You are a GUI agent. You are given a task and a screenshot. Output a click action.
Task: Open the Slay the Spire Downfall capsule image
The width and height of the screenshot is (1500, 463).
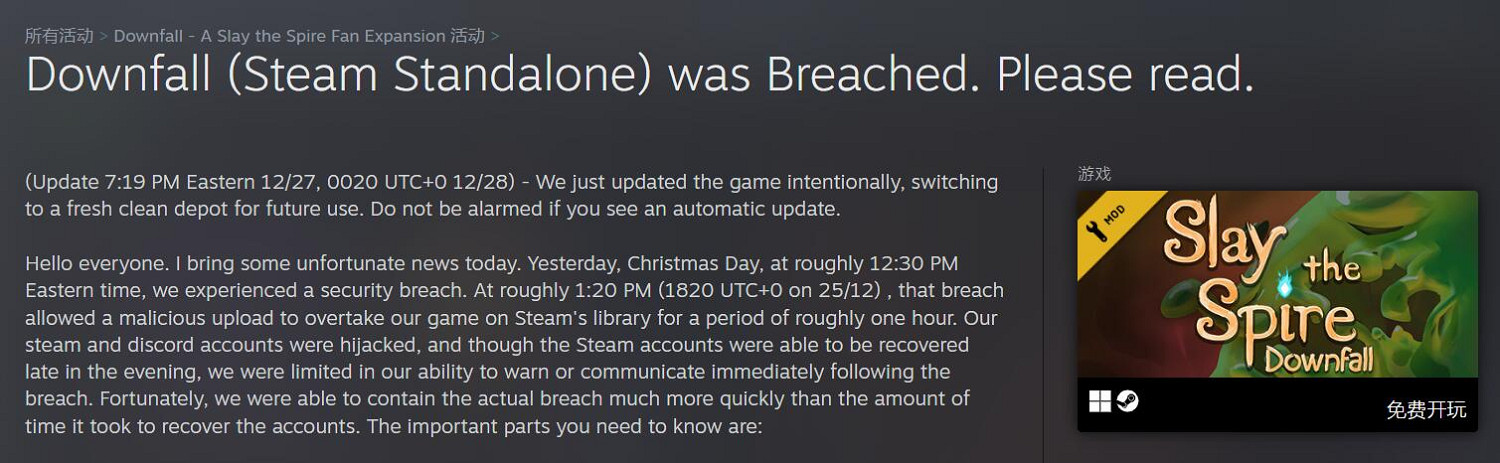click(x=1276, y=284)
